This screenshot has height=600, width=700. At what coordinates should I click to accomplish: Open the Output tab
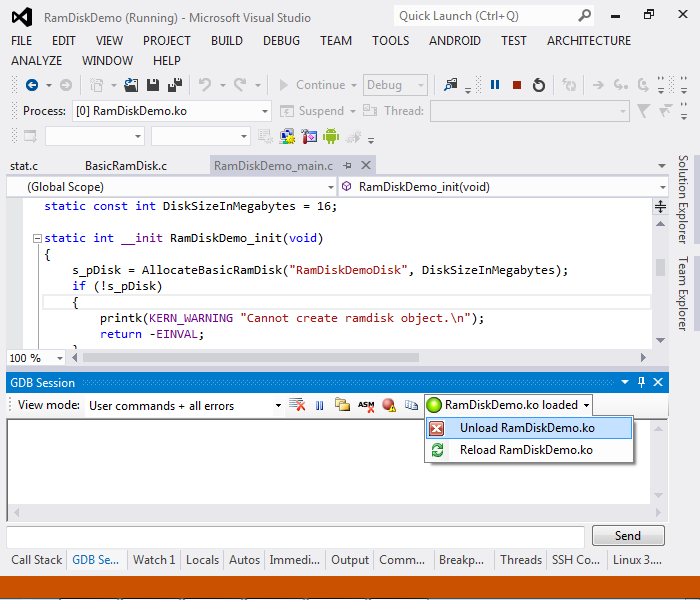[350, 560]
